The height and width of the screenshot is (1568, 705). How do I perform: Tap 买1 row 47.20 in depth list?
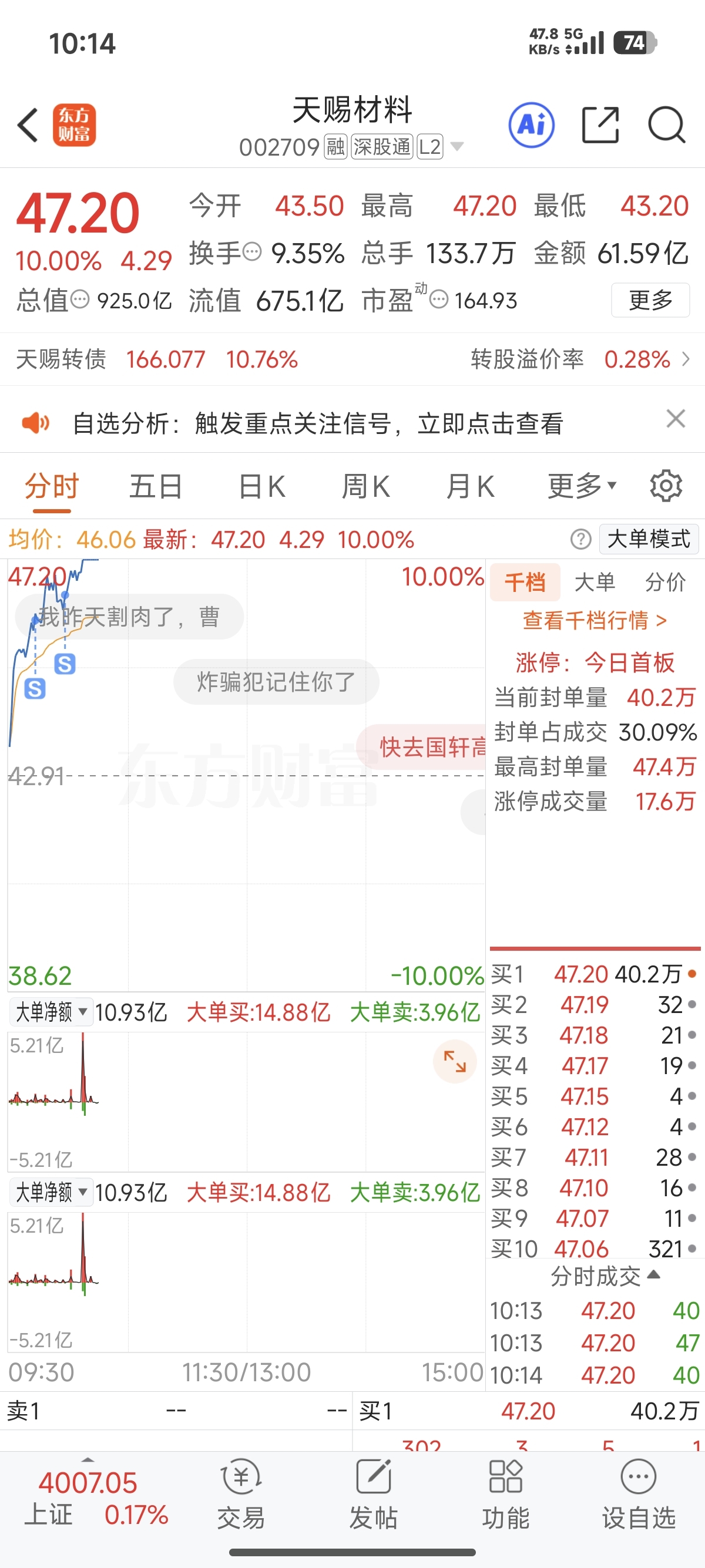595,974
